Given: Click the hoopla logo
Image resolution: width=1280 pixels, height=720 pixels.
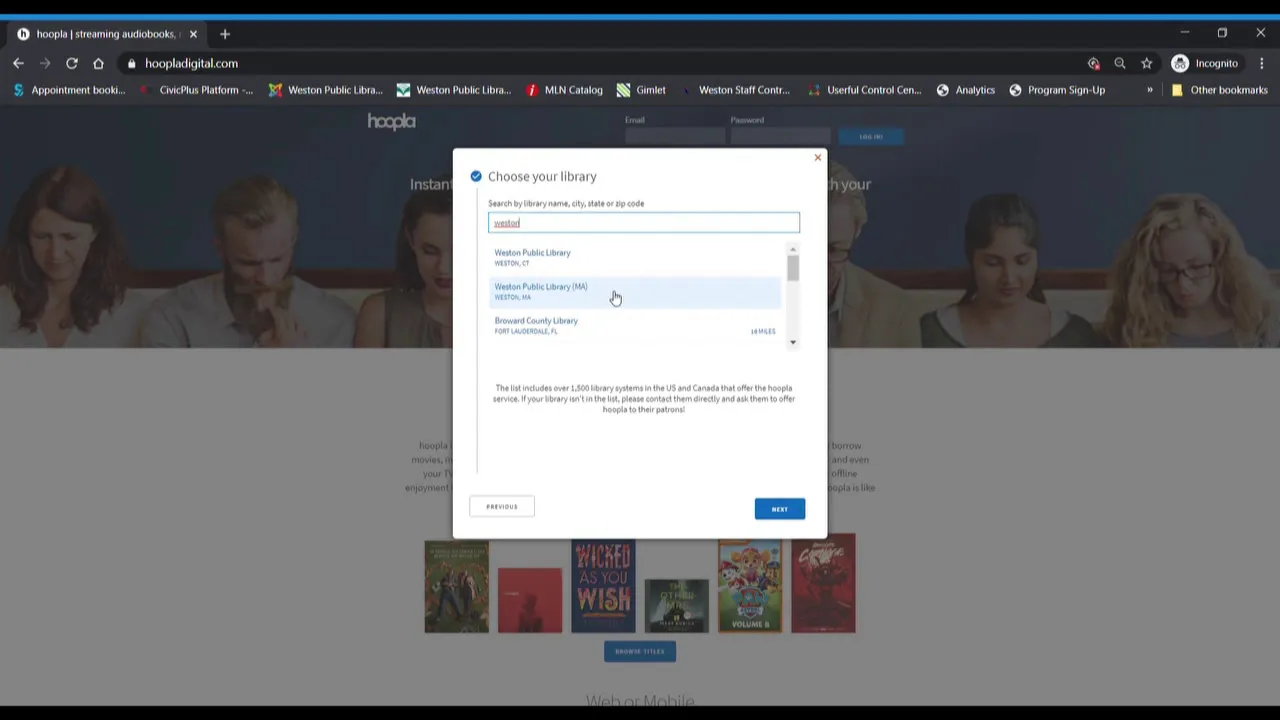Looking at the screenshot, I should (391, 121).
